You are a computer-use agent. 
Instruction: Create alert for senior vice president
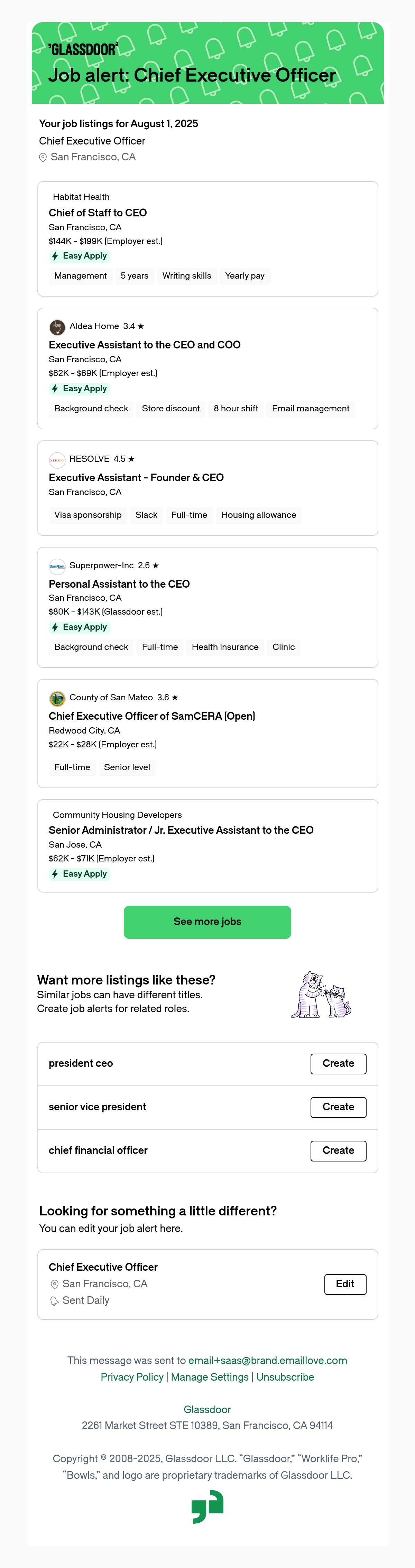(338, 1107)
